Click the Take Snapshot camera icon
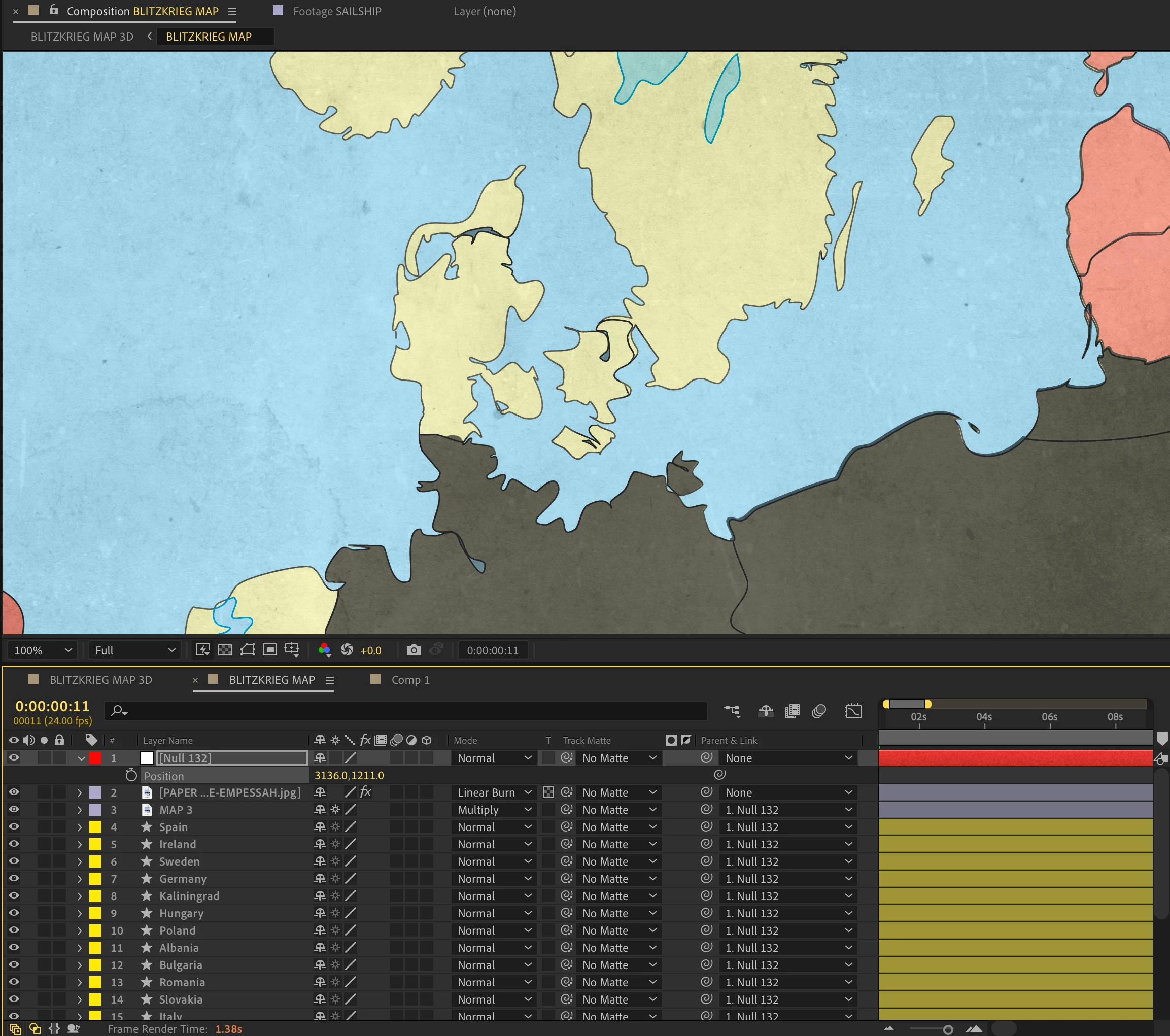This screenshot has width=1170, height=1036. (x=414, y=650)
